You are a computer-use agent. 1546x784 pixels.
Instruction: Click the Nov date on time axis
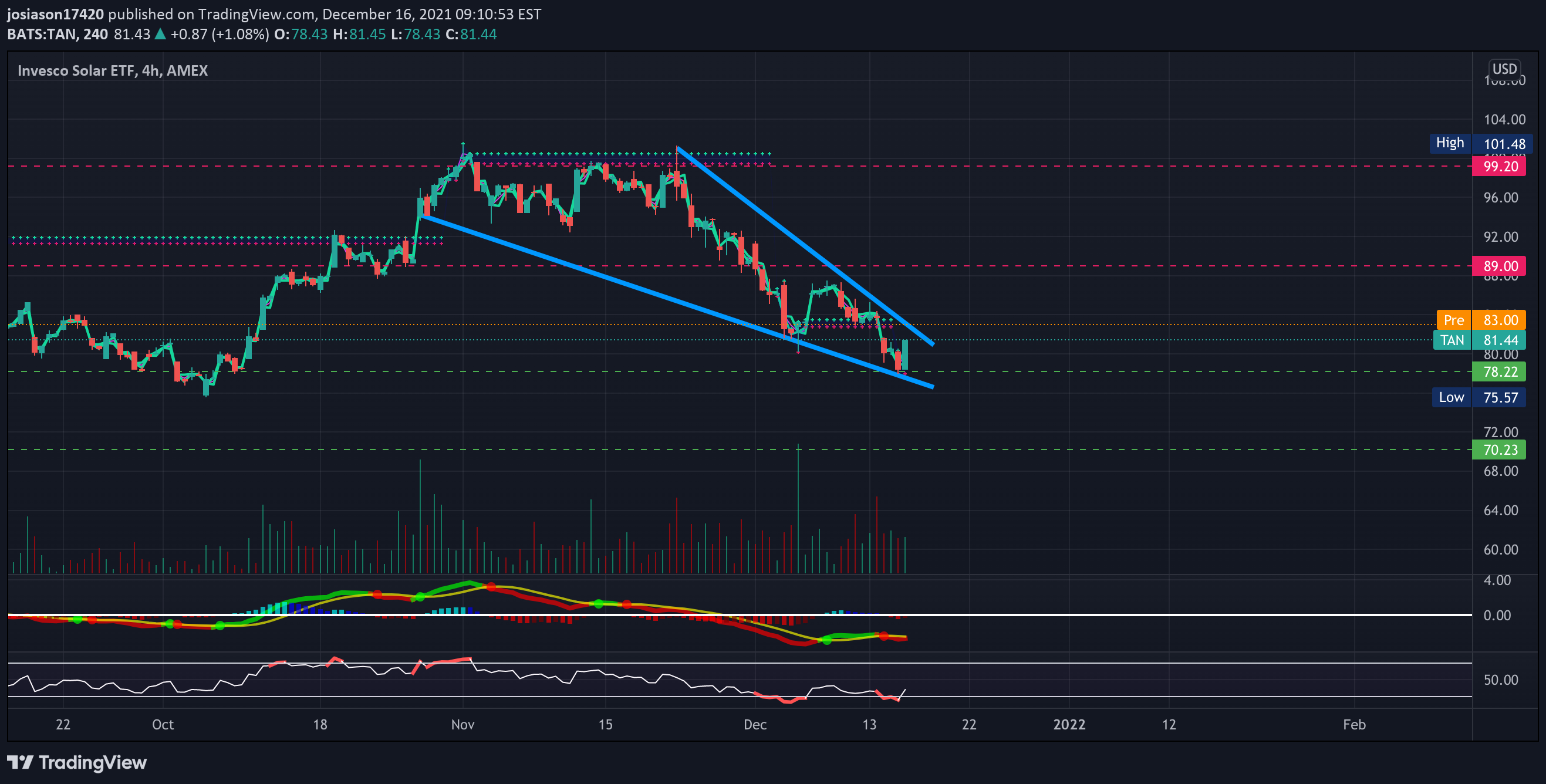(x=463, y=724)
